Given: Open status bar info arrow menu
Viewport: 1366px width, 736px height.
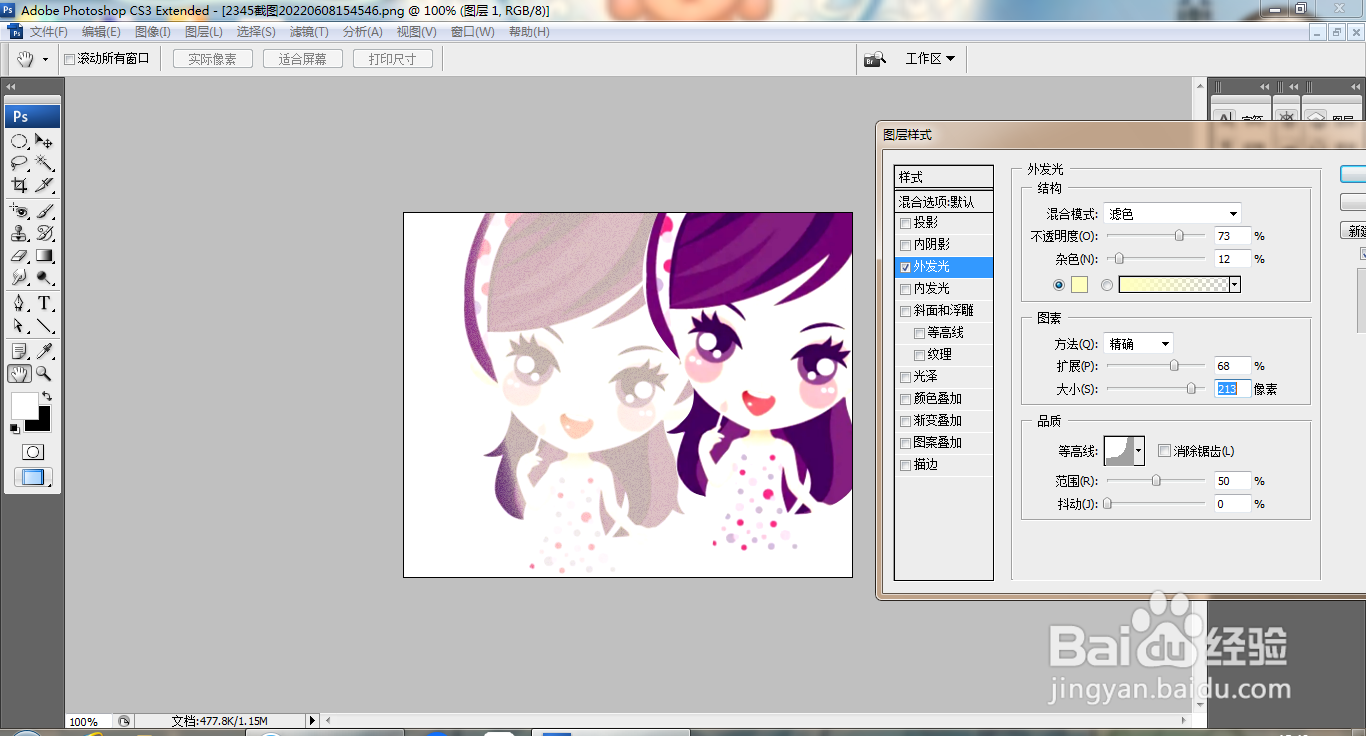Looking at the screenshot, I should pos(312,720).
